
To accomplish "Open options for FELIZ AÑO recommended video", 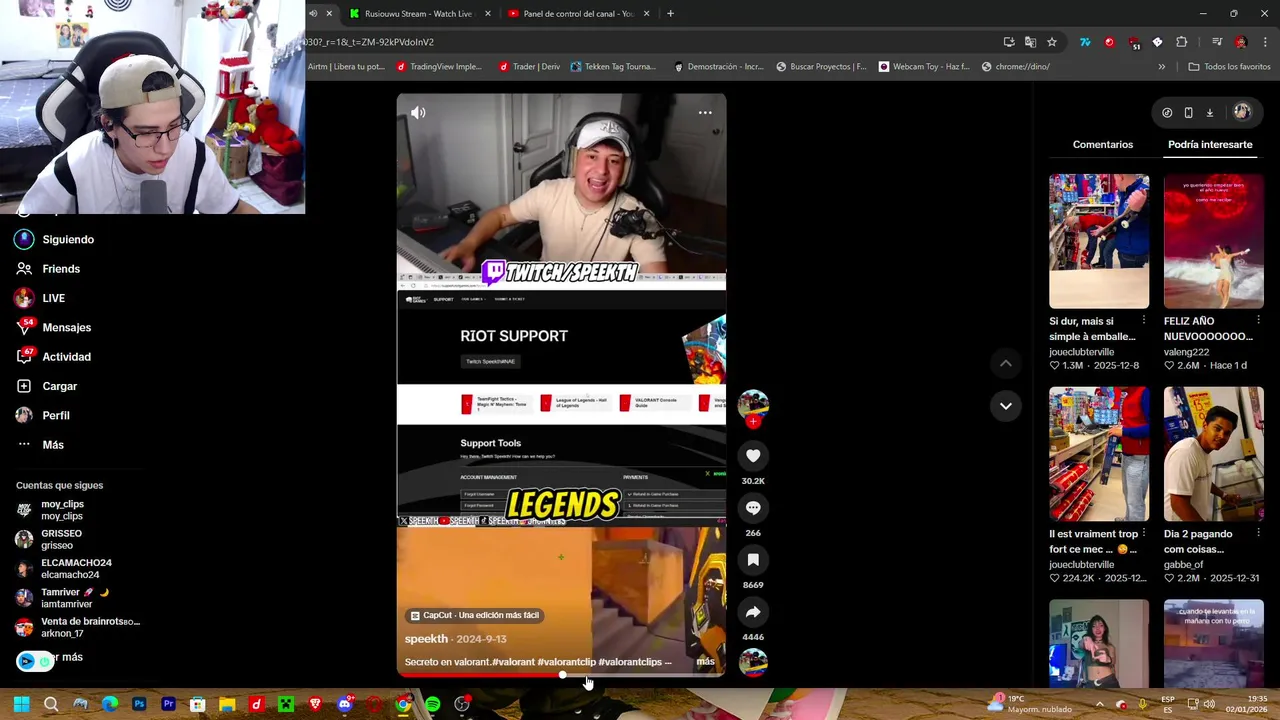I will coord(1258,321).
